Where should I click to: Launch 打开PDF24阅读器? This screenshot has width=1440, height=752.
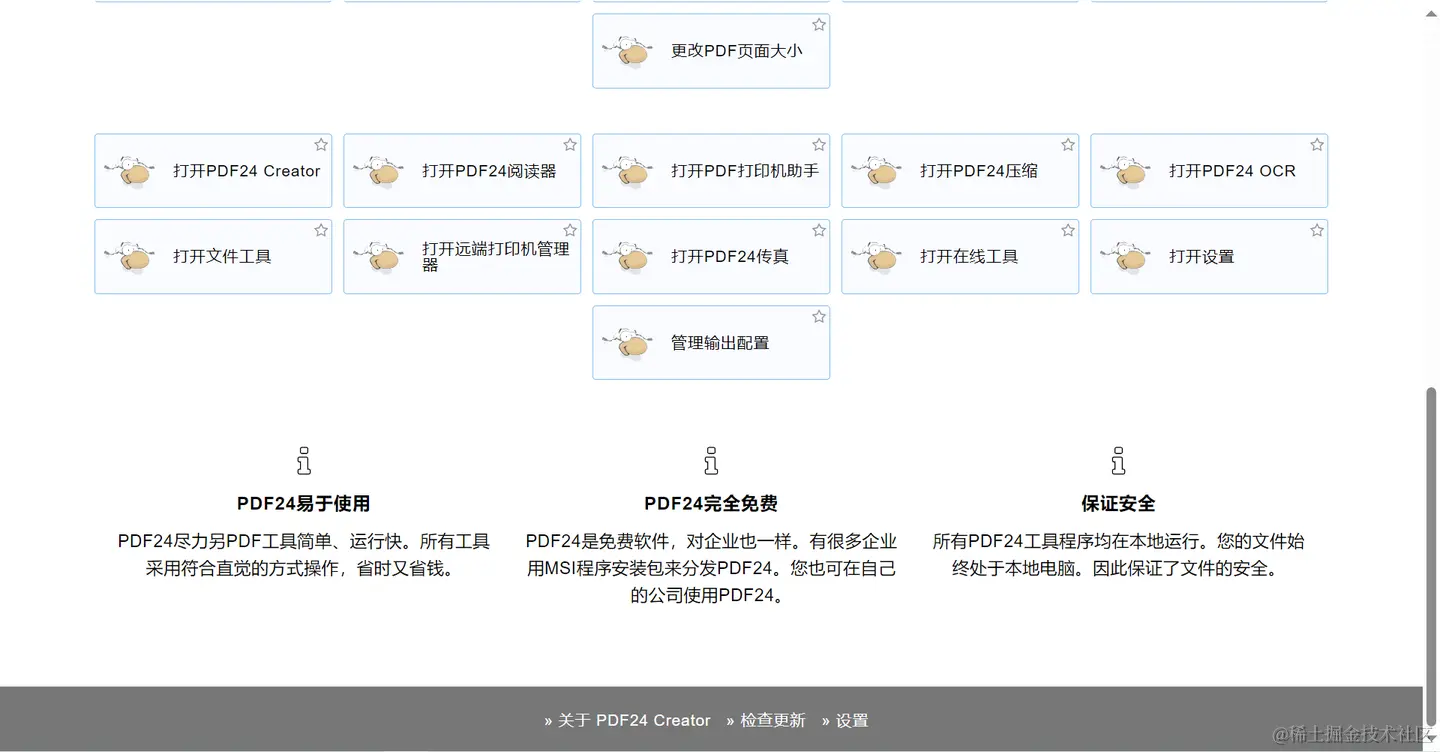[462, 171]
